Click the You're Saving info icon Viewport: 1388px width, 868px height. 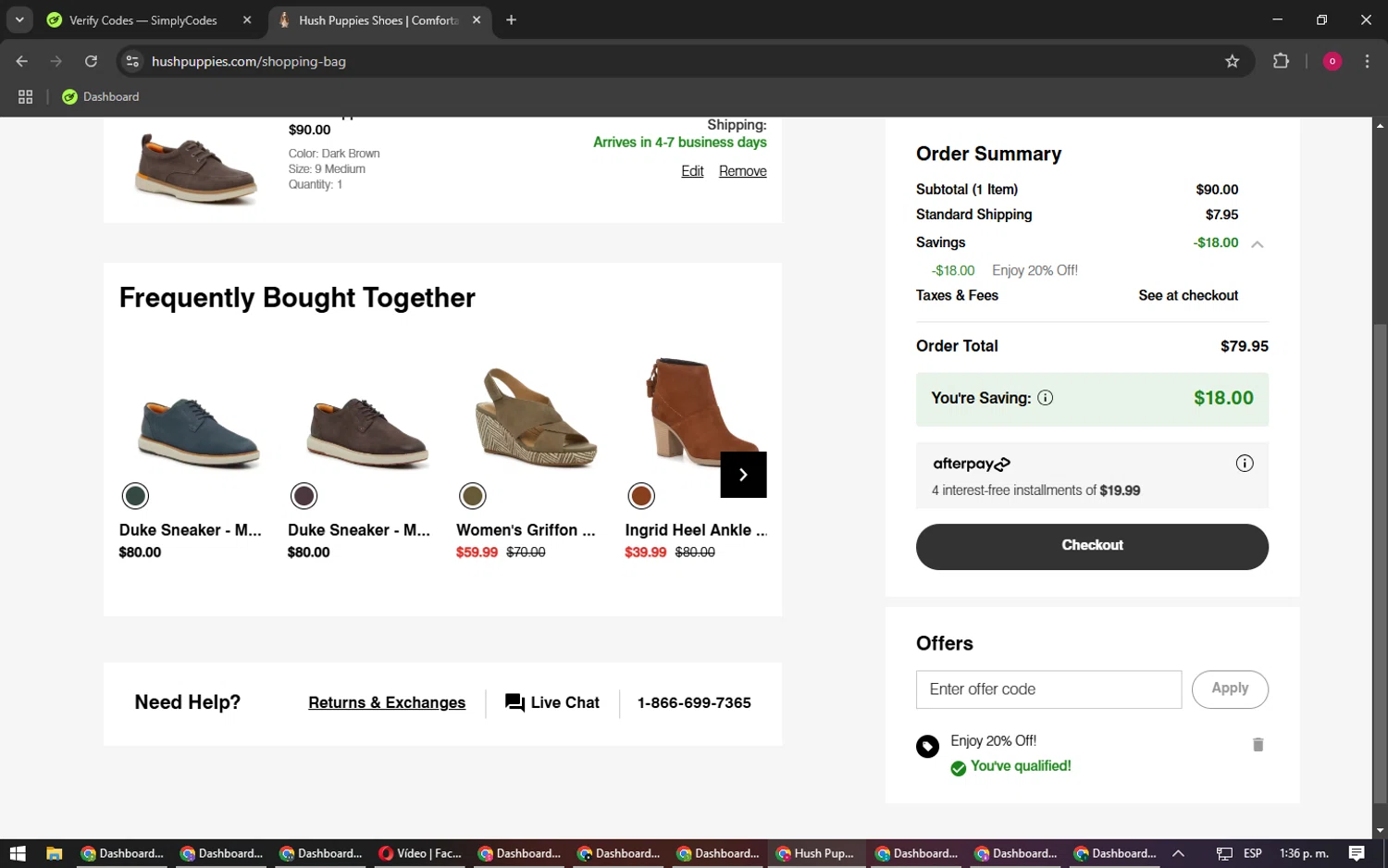1045,398
